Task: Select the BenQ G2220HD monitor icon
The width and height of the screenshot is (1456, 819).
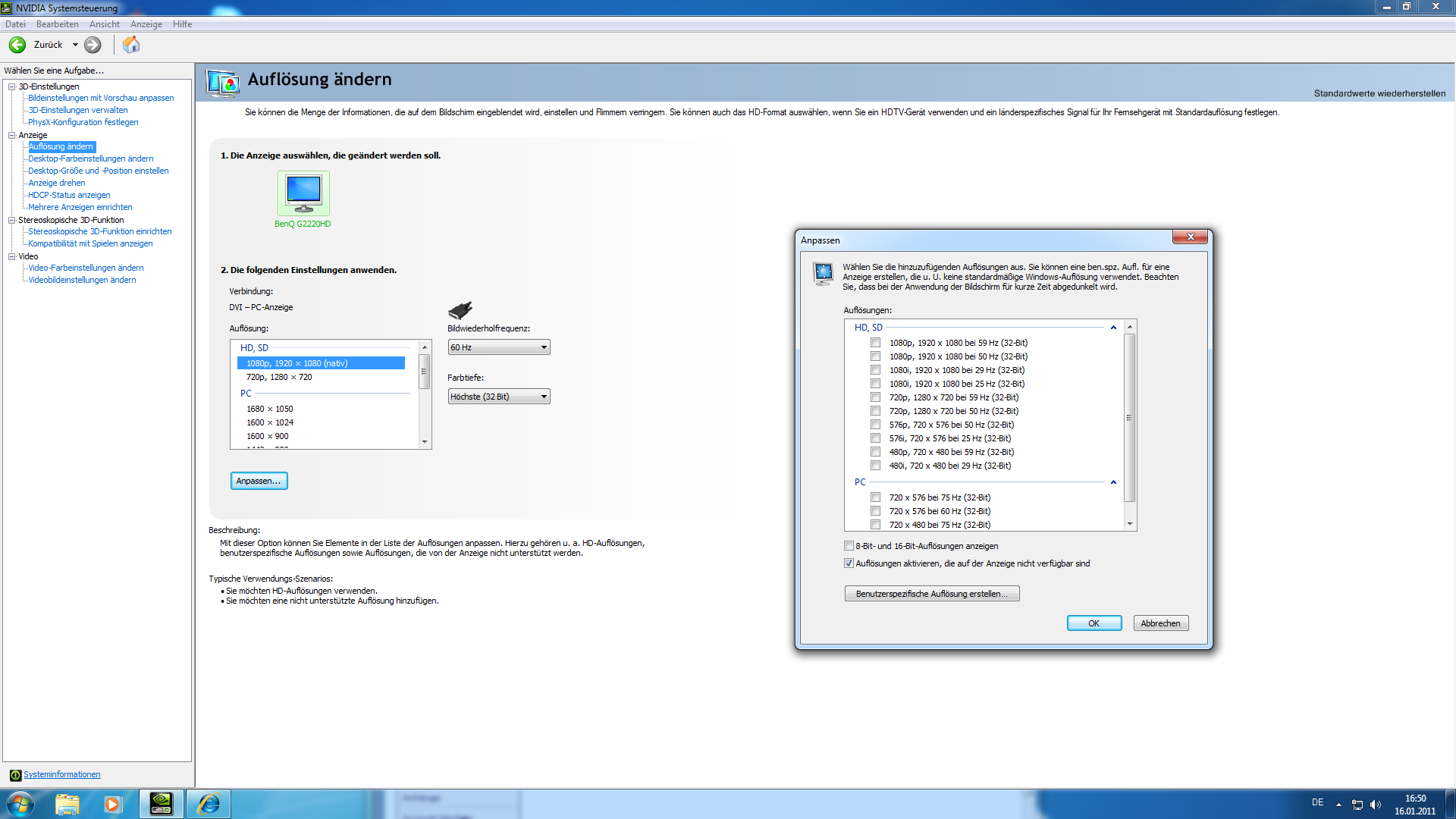Action: click(x=303, y=193)
